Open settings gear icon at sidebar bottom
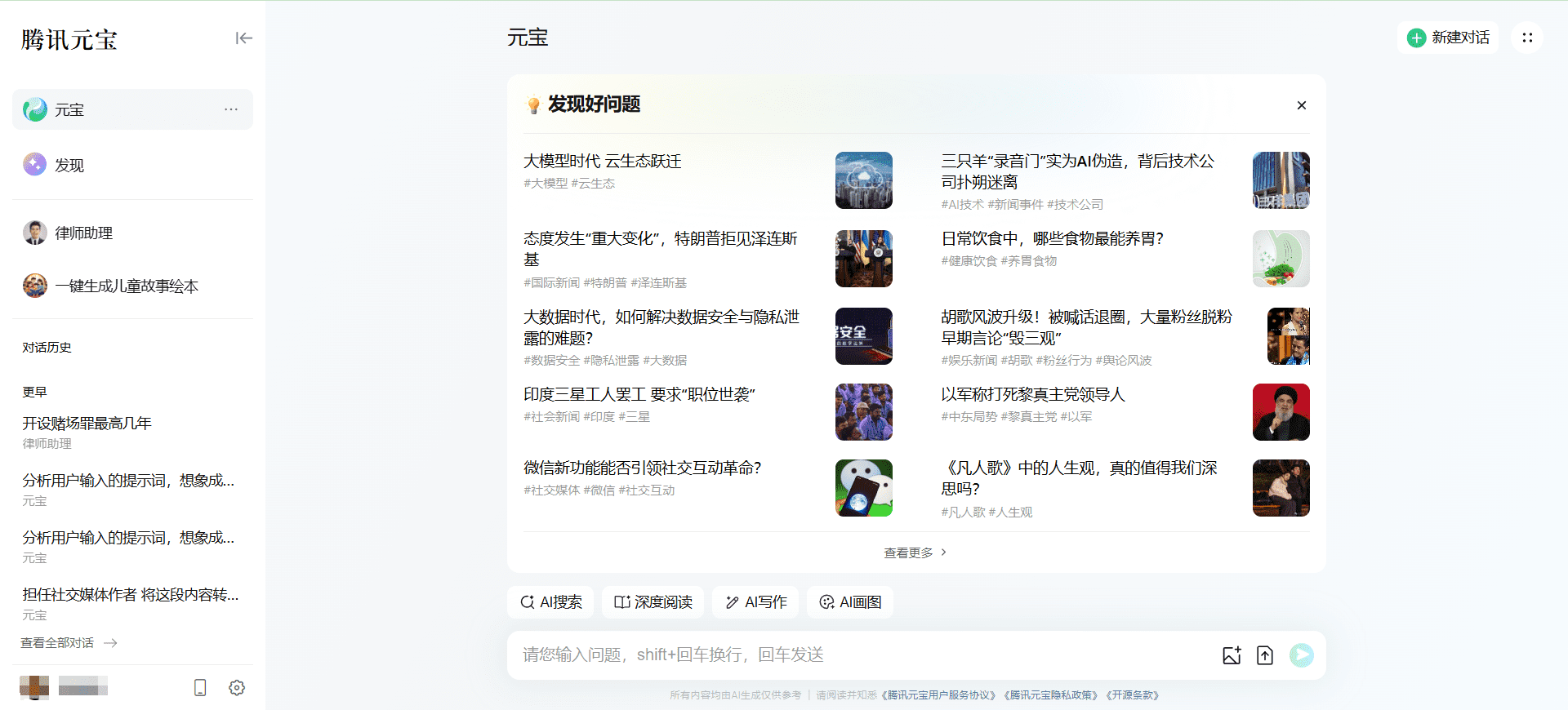This screenshot has width=1568, height=710. 237,688
